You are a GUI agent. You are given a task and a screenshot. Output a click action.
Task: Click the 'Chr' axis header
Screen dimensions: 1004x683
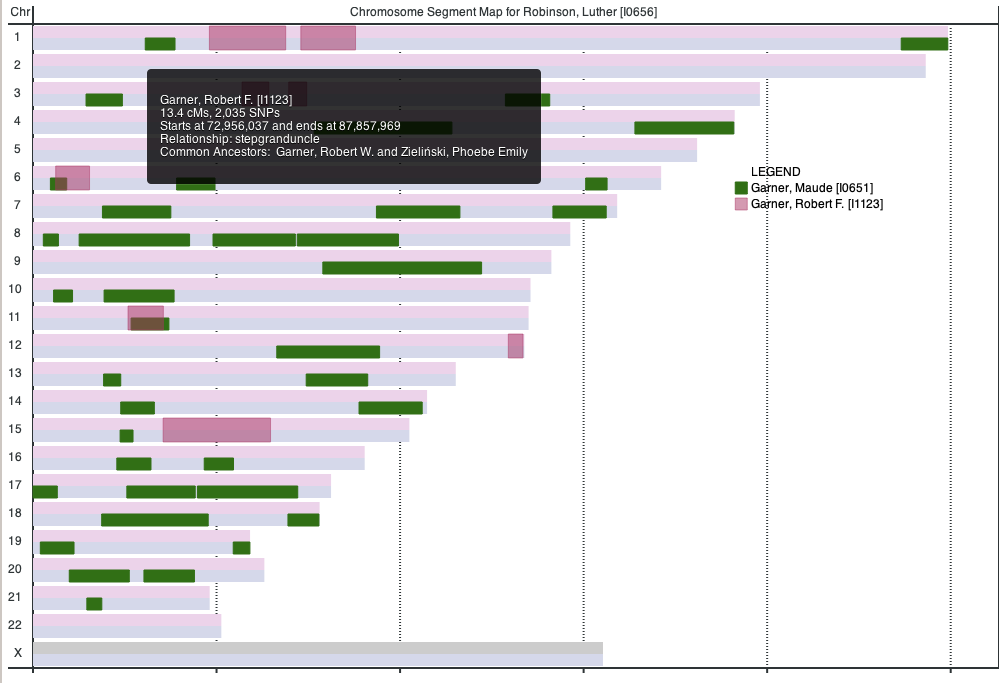(x=20, y=12)
